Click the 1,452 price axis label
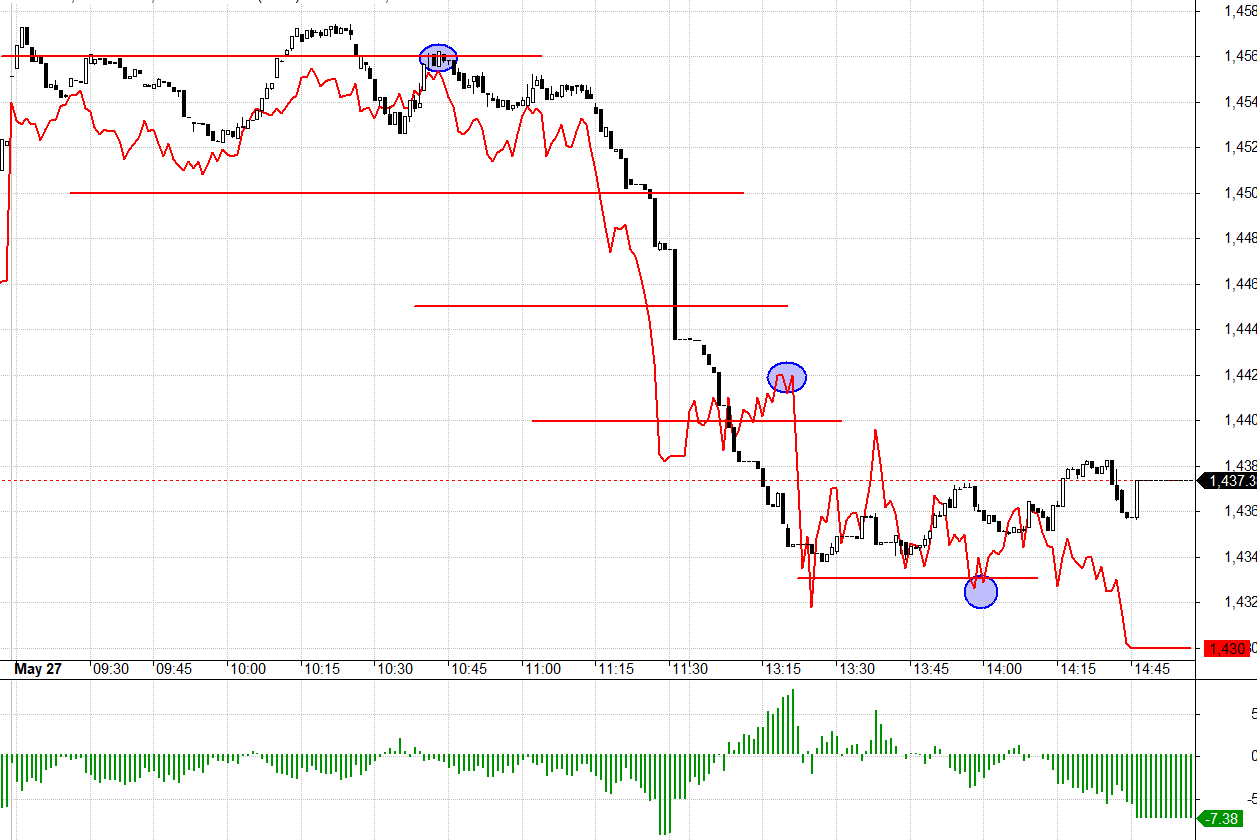The height and width of the screenshot is (840, 1257). click(1240, 147)
